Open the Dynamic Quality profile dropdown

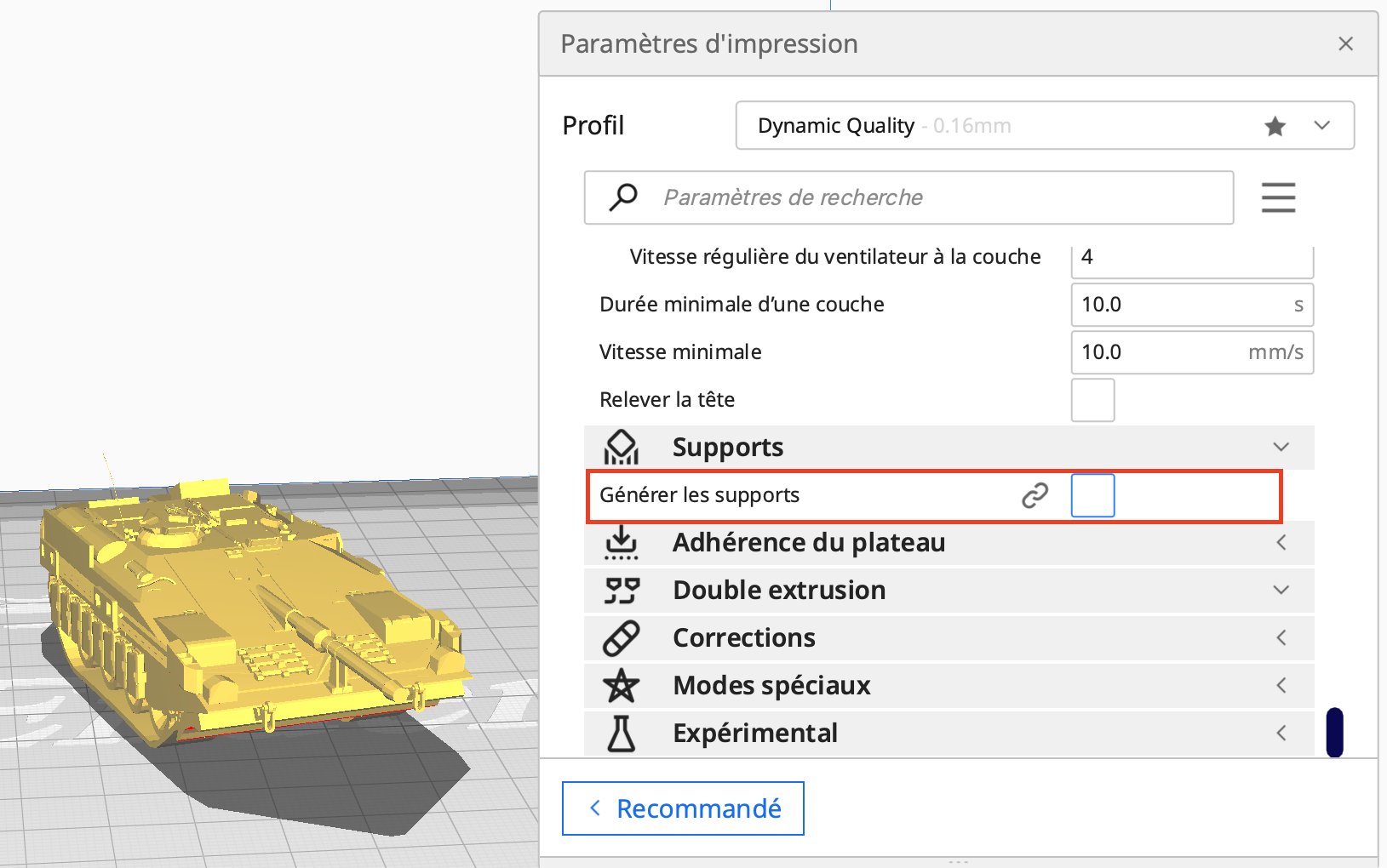click(1321, 125)
